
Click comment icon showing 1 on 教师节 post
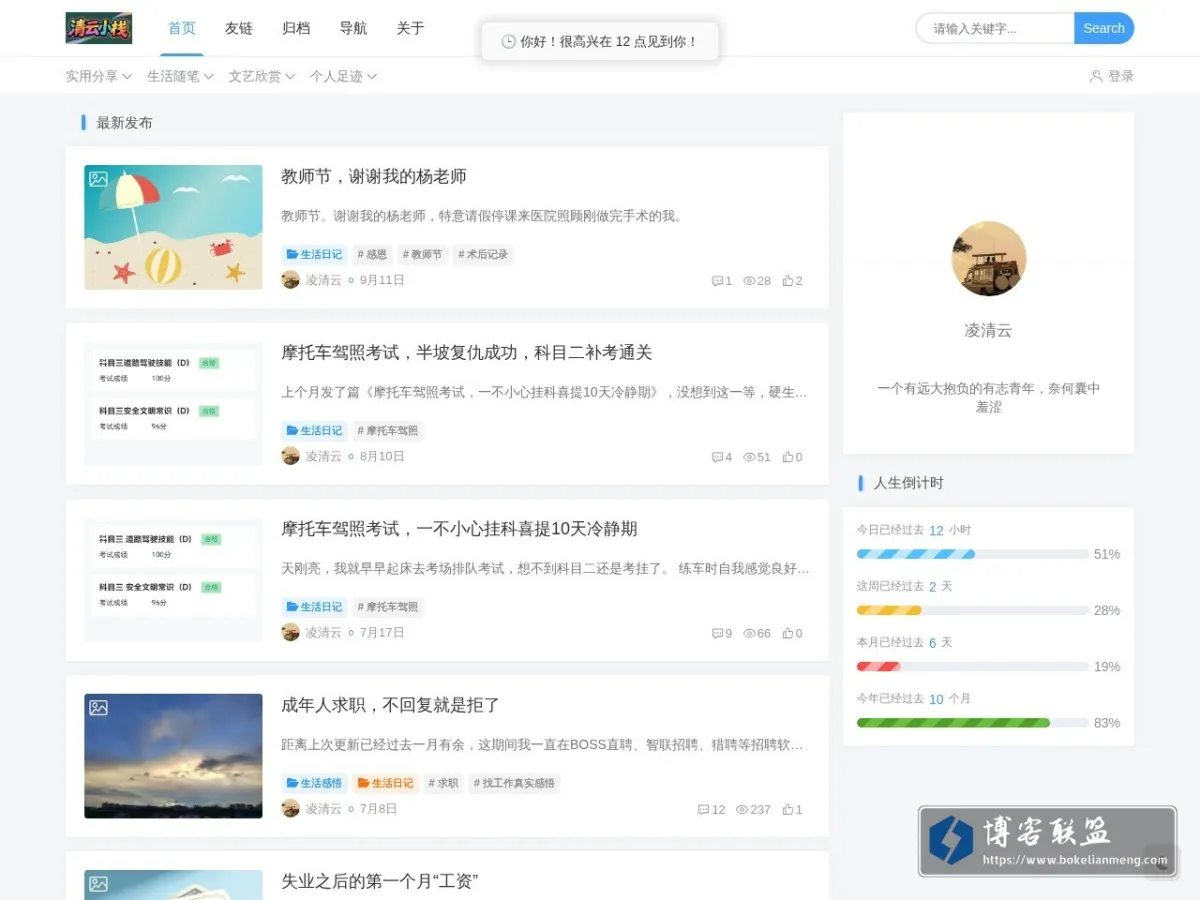coord(717,281)
